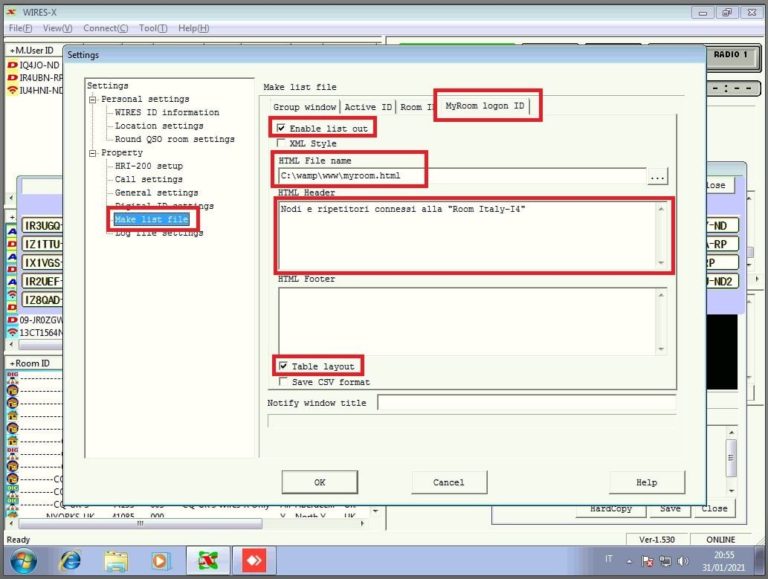Image resolution: width=768 pixels, height=579 pixels.
Task: Select Round QSO room settings item
Action: coord(174,139)
